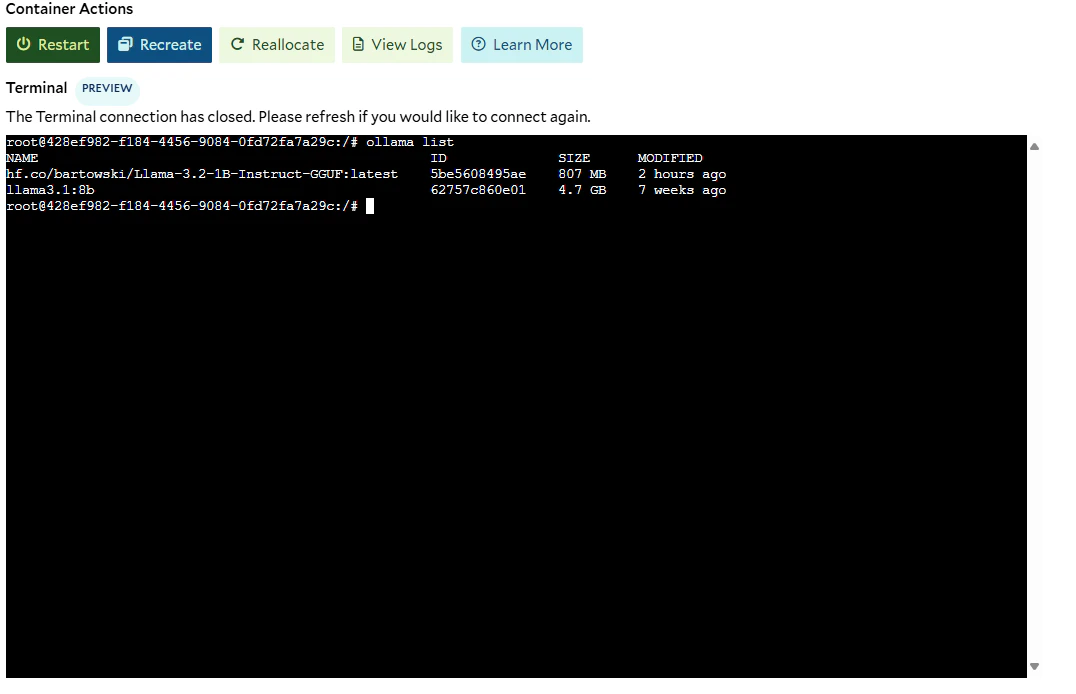This screenshot has width=1076, height=694.
Task: Click the SIZE column header in terminal
Action: [x=574, y=158]
